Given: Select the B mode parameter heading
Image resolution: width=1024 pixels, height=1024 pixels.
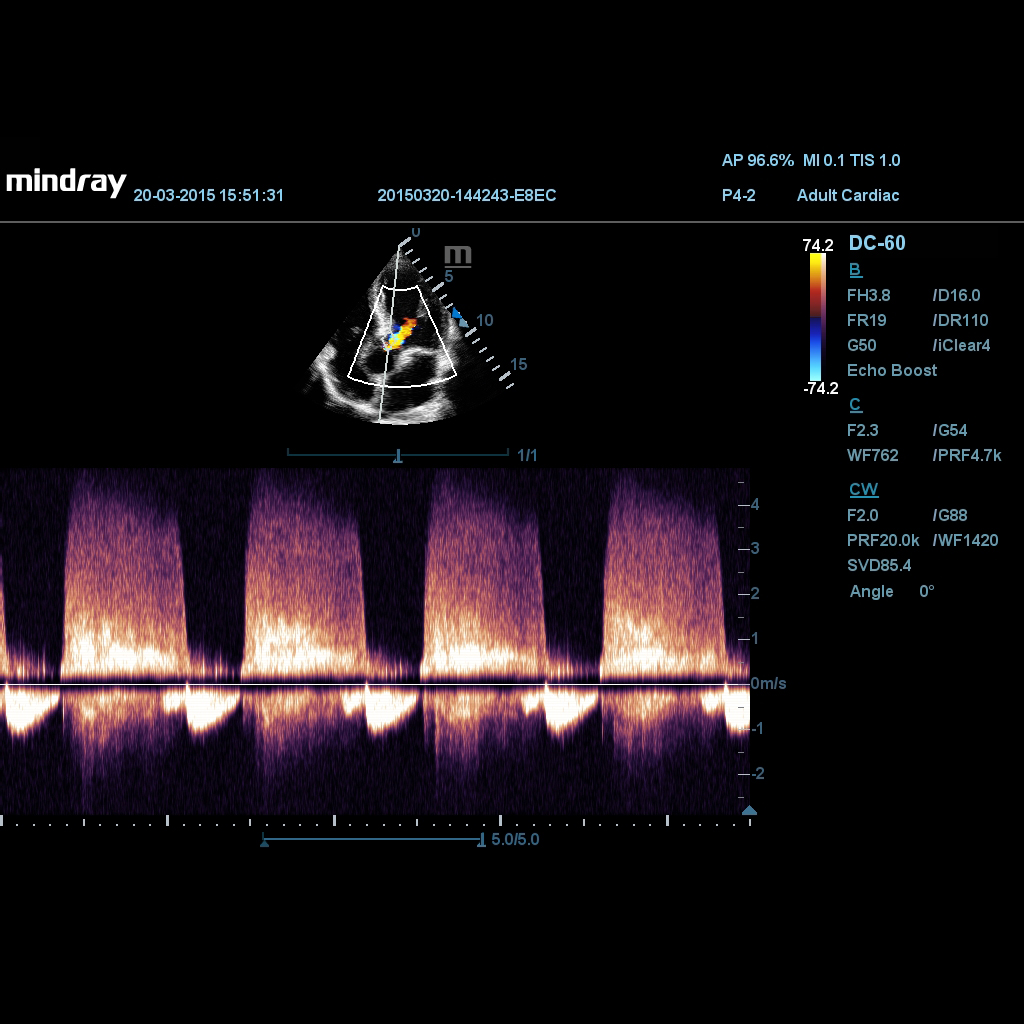Looking at the screenshot, I should point(855,270).
